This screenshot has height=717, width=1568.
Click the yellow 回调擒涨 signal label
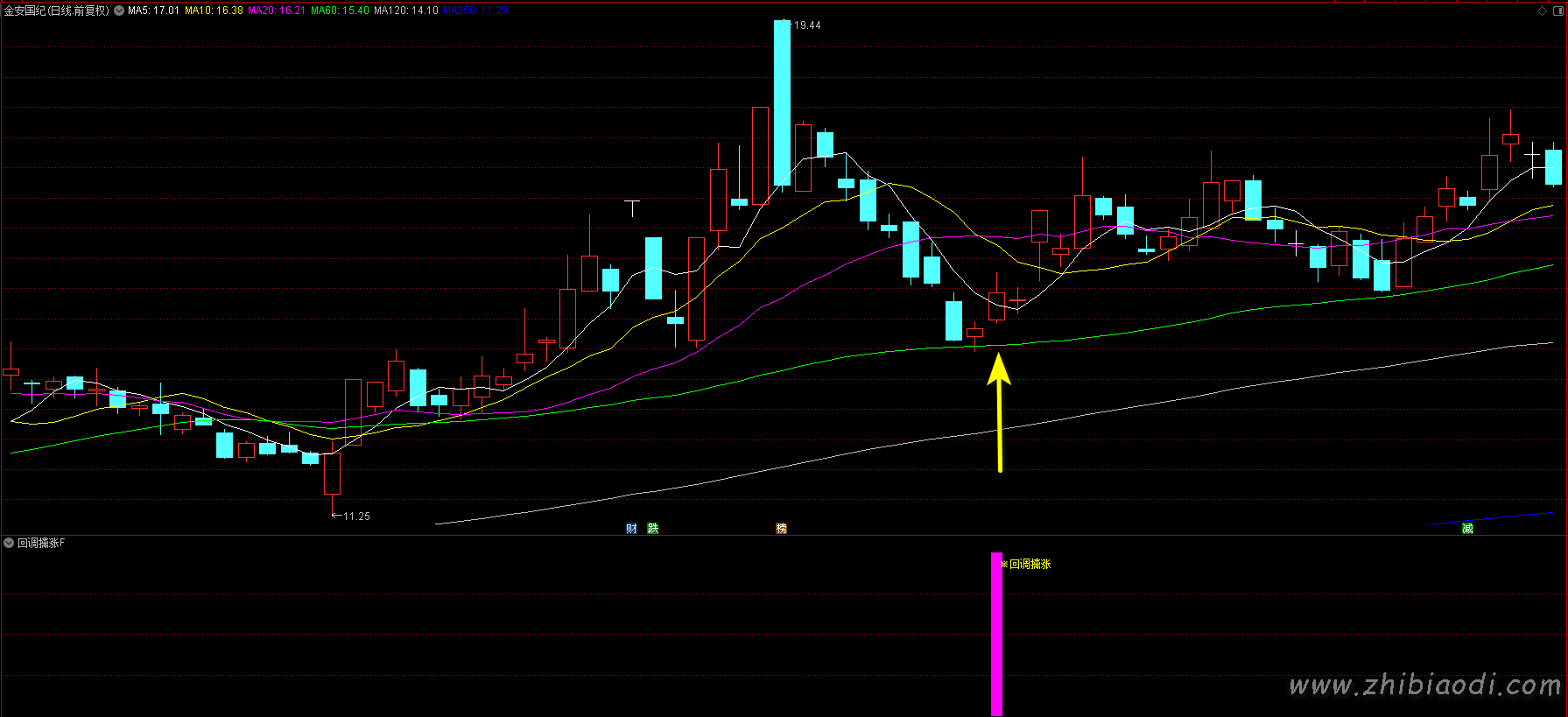point(1030,564)
